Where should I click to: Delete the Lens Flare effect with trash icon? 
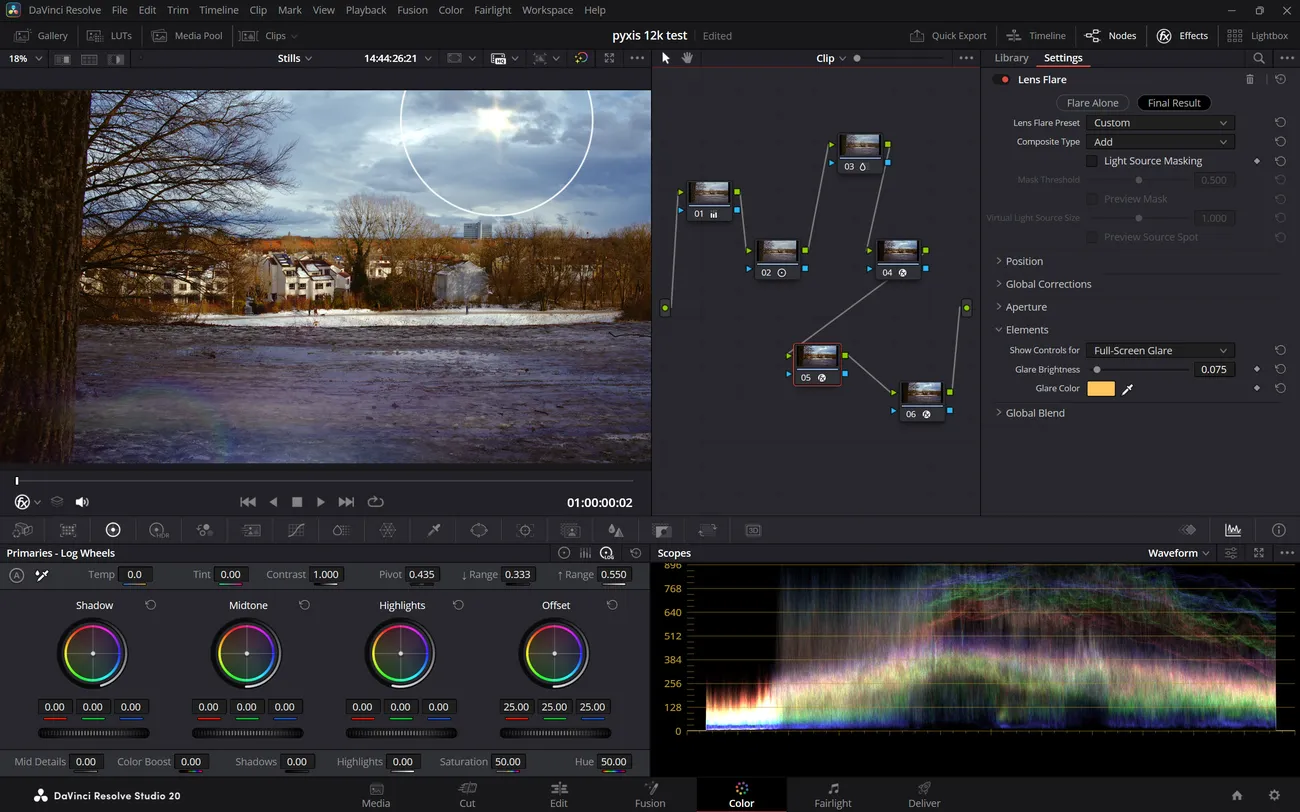tap(1249, 79)
